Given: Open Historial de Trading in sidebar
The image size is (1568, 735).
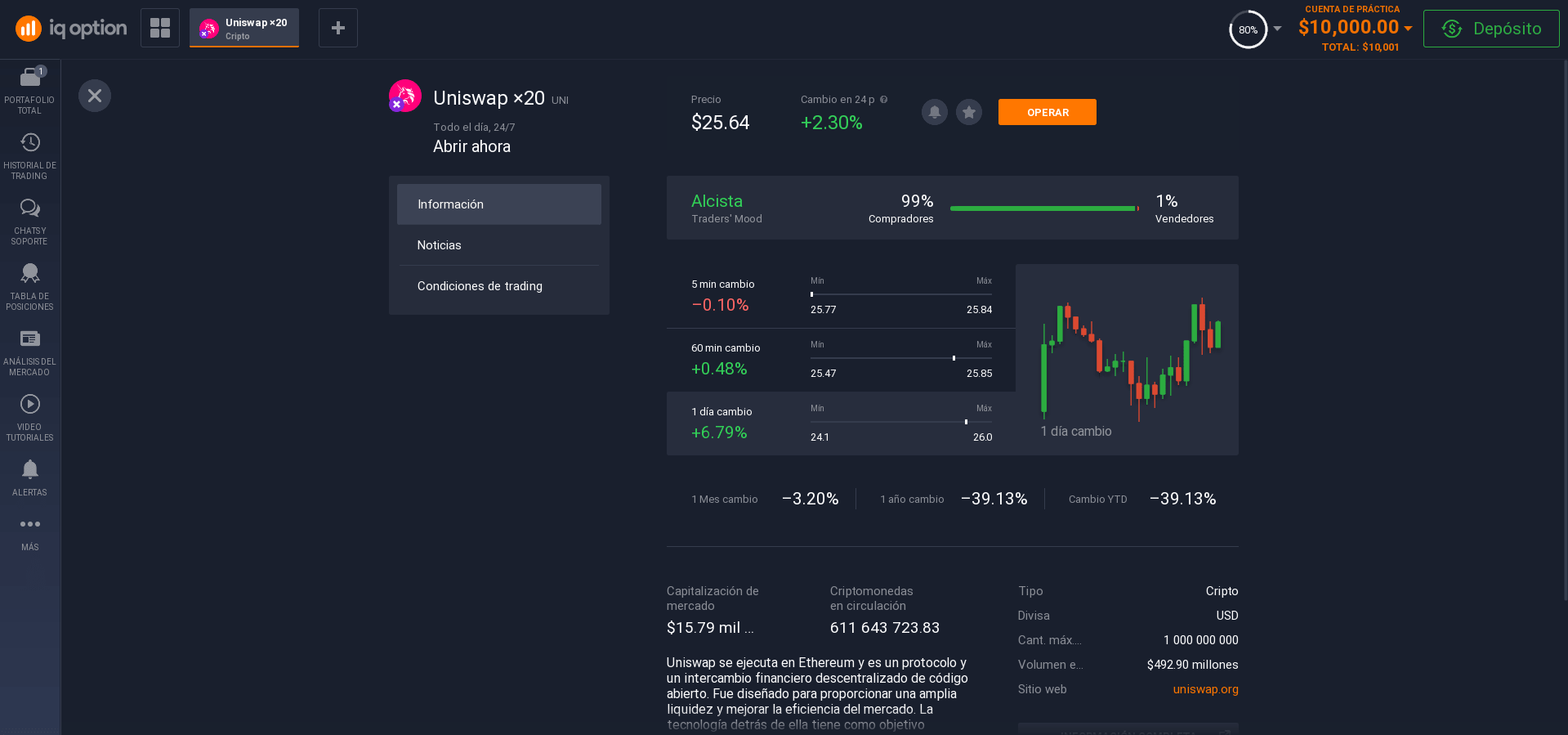Looking at the screenshot, I should coord(29,155).
